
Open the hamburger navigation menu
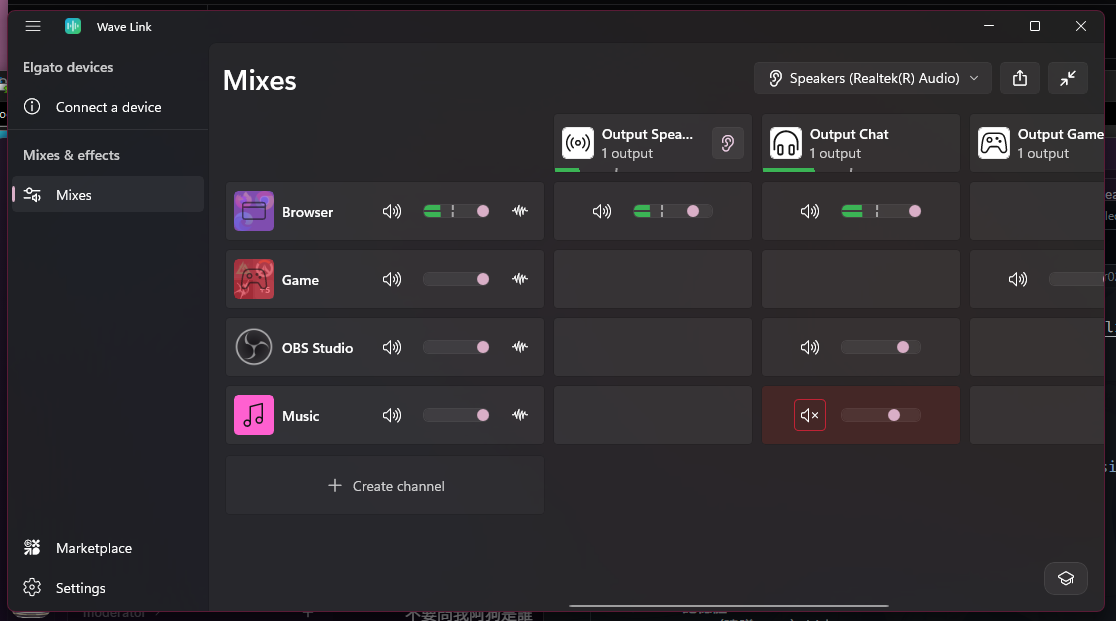coord(33,26)
